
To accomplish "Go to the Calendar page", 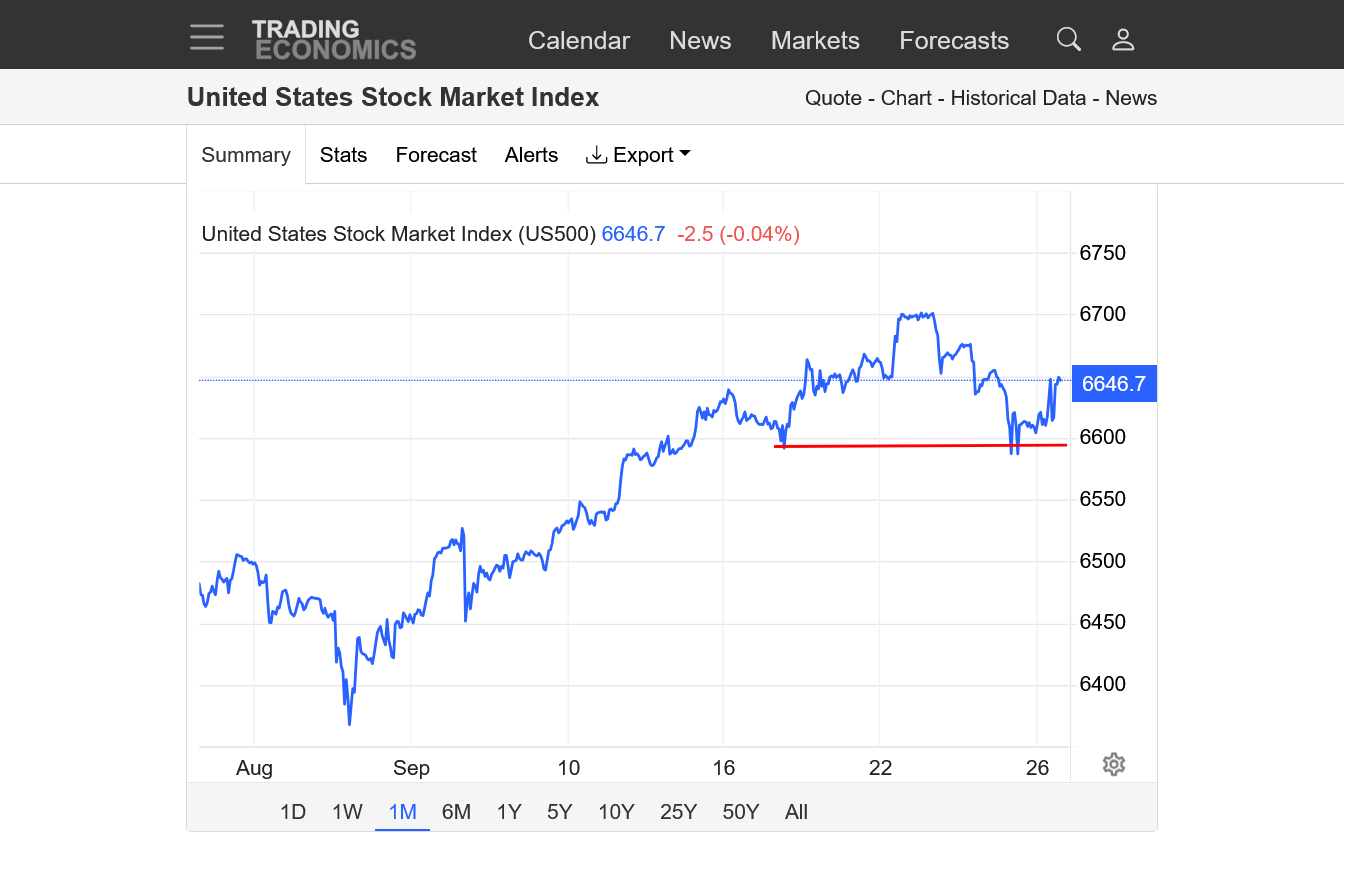I will (579, 41).
